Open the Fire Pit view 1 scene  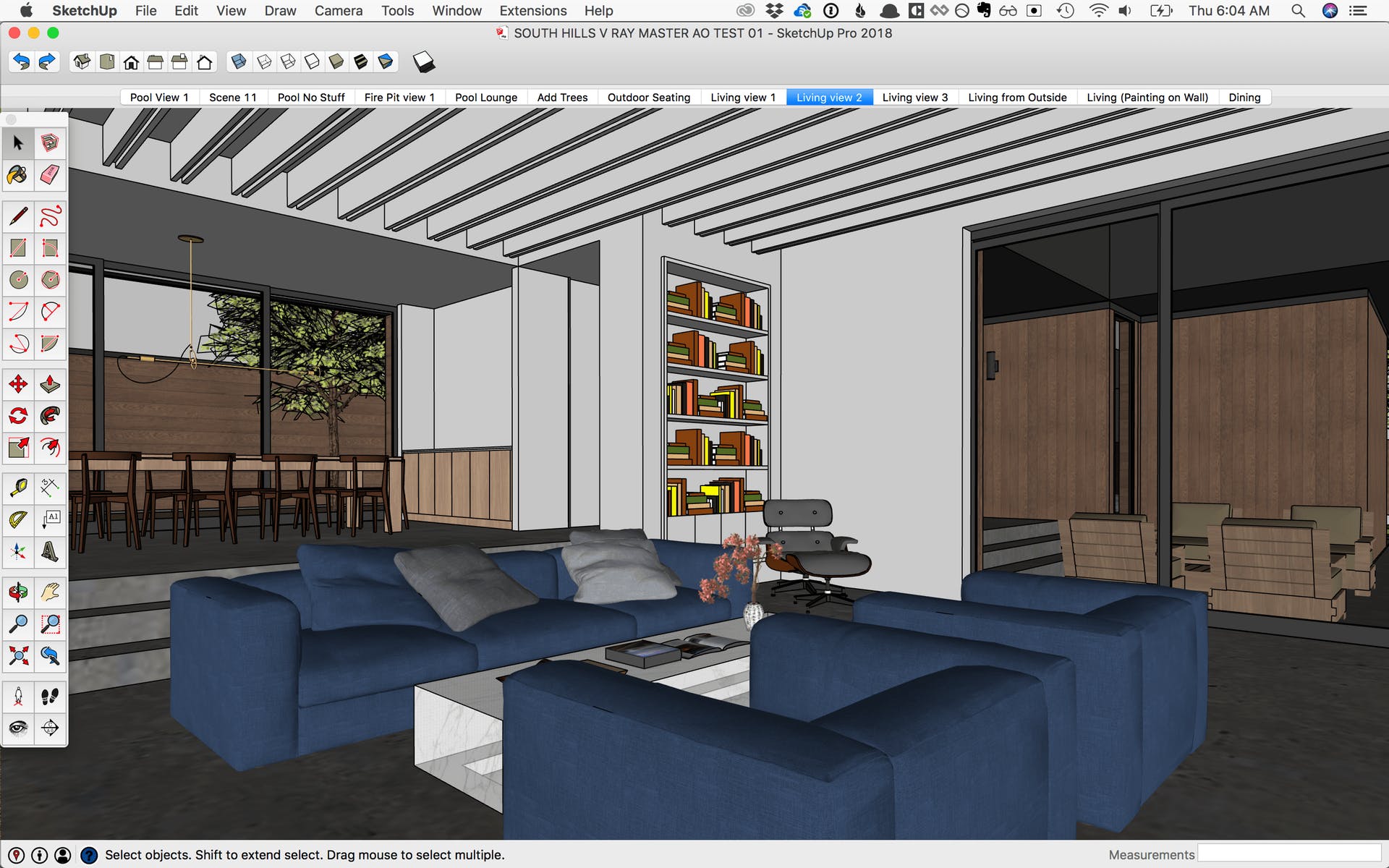click(399, 97)
